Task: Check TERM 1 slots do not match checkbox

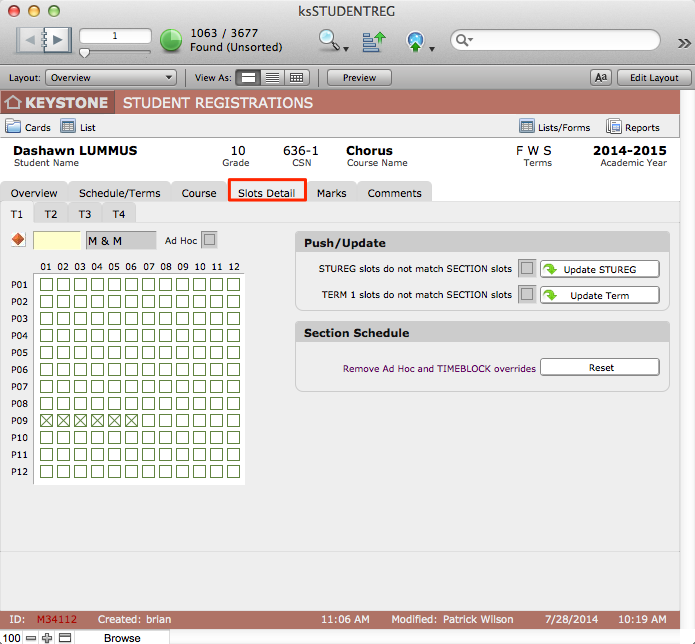Action: (x=526, y=295)
